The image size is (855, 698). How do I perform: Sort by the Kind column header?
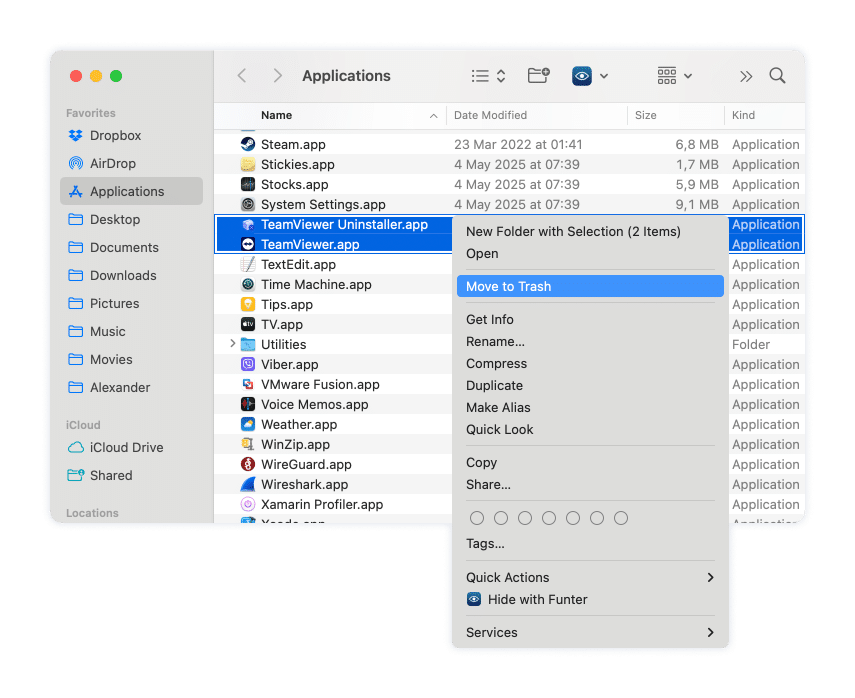pyautogui.click(x=764, y=115)
